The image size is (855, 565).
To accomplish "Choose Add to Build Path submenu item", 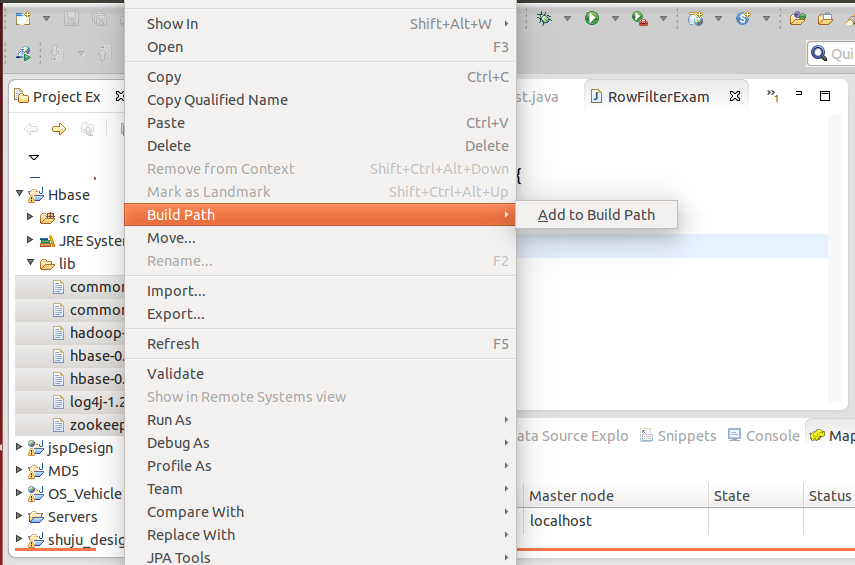I will click(x=596, y=215).
